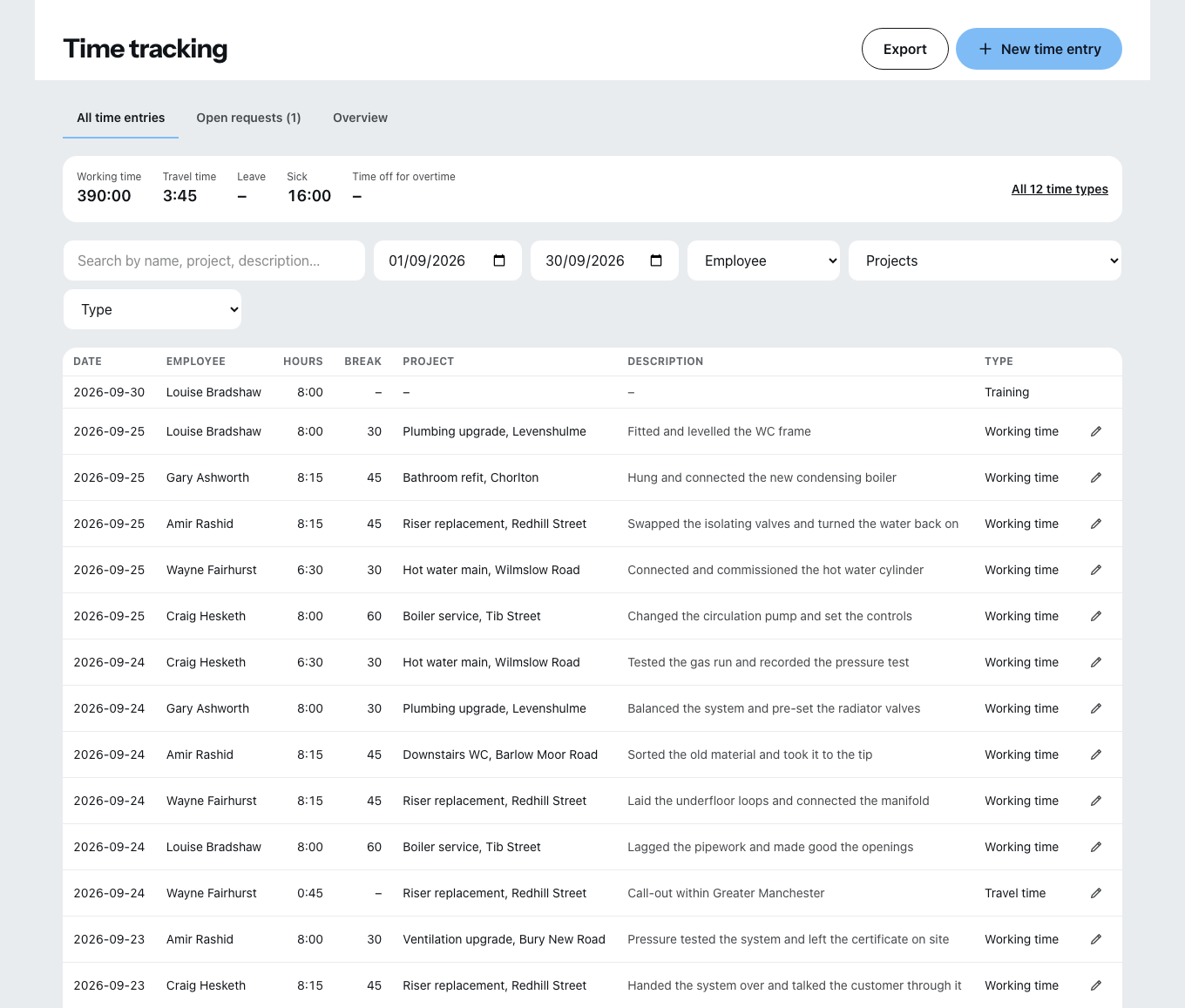Viewport: 1185px width, 1008px height.
Task: Click 'Pressure tested the system' description
Action: 788,939
